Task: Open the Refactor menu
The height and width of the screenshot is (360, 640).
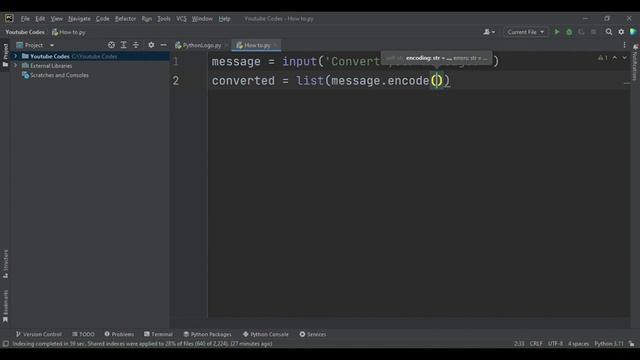Action: tap(125, 19)
